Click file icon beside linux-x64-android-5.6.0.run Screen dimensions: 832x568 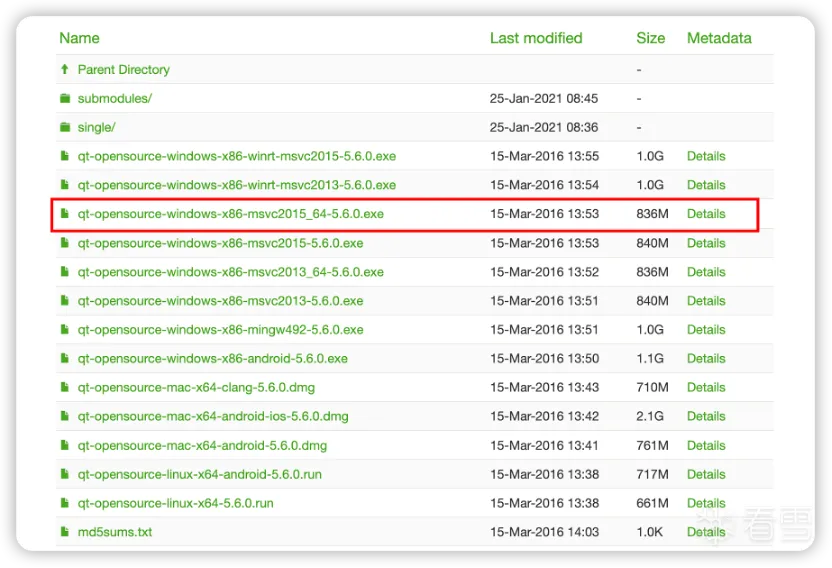pyautogui.click(x=65, y=474)
